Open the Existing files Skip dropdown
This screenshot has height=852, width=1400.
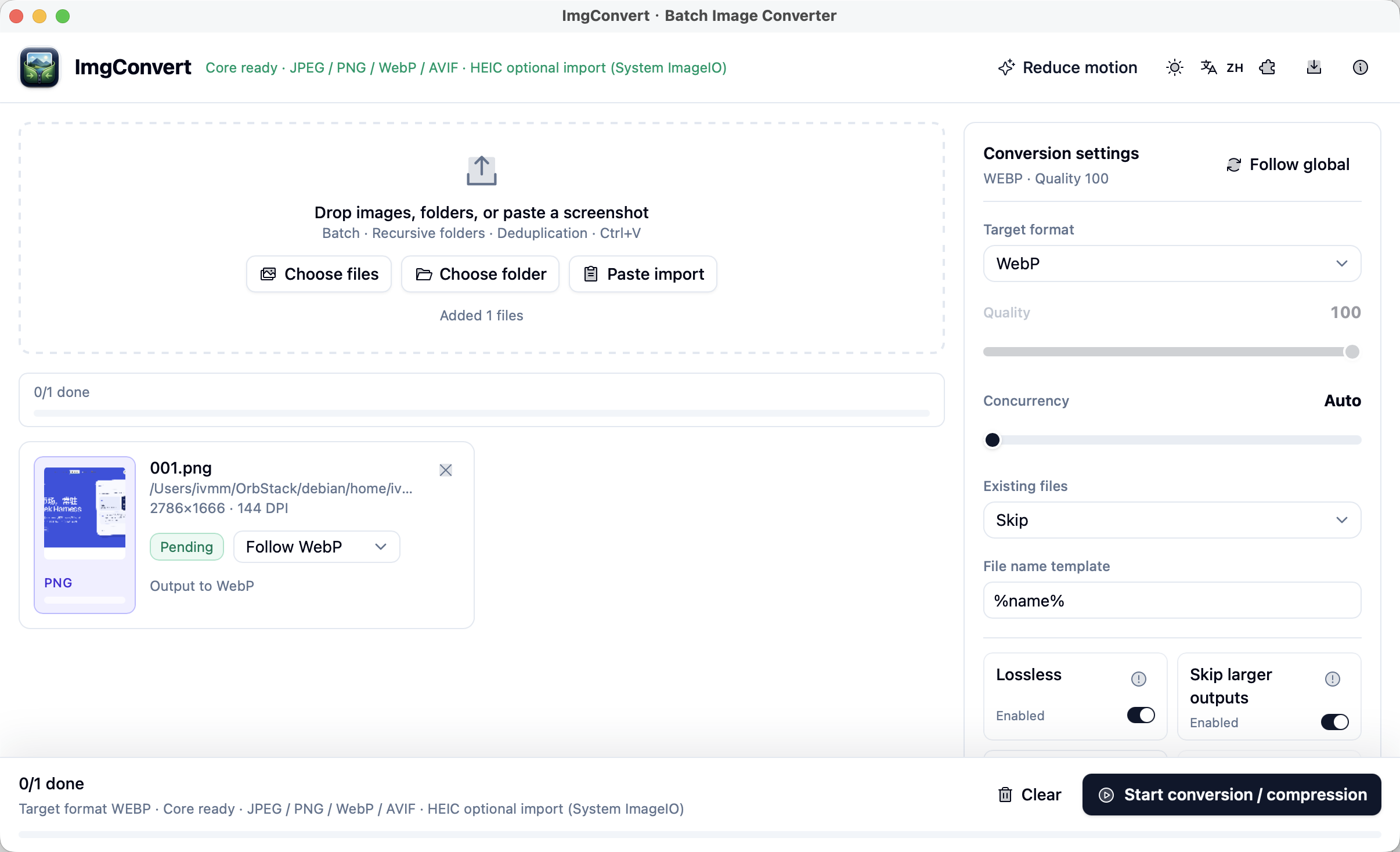[x=1172, y=520]
